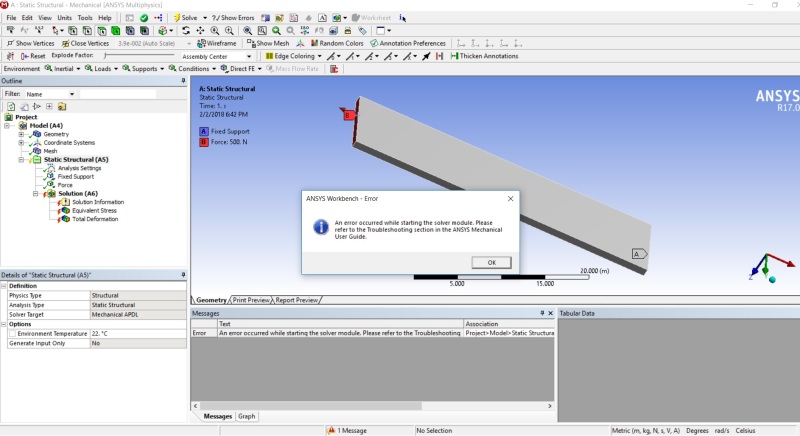Image resolution: width=800 pixels, height=436 pixels.
Task: Click the Rotate view tool icon
Action: point(186,31)
